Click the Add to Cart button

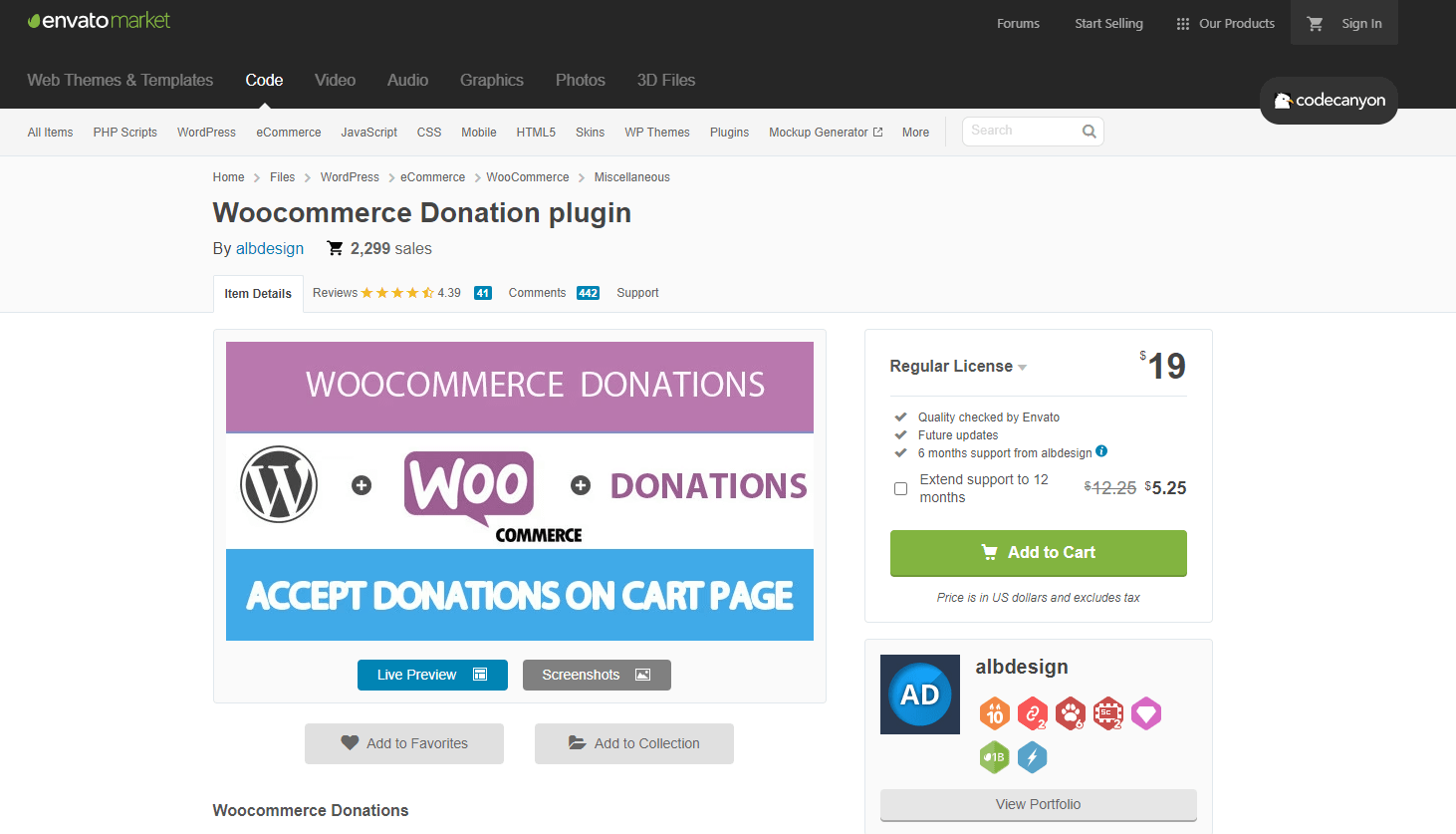pos(1038,553)
